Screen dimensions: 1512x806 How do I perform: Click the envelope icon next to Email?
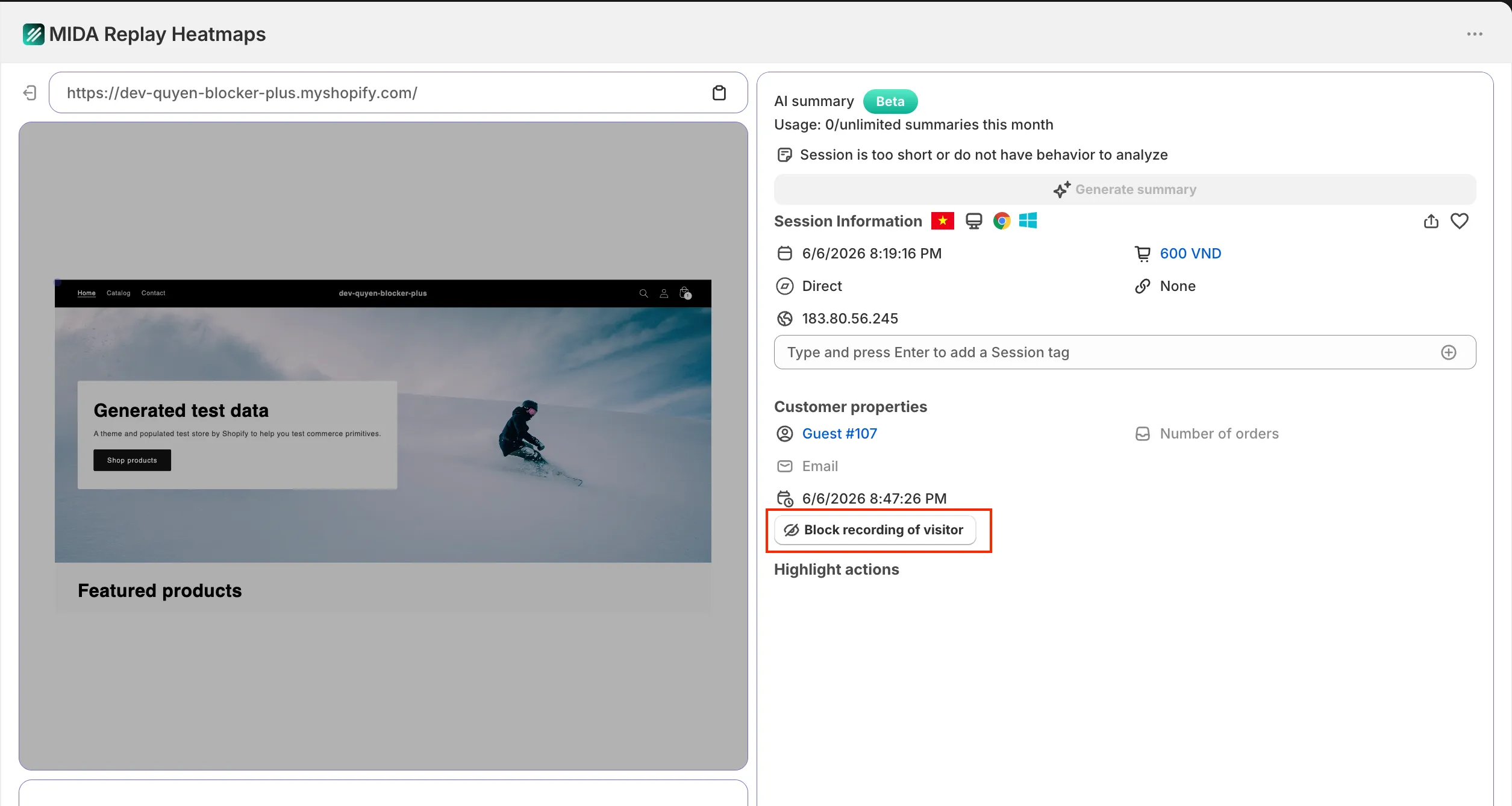(784, 466)
